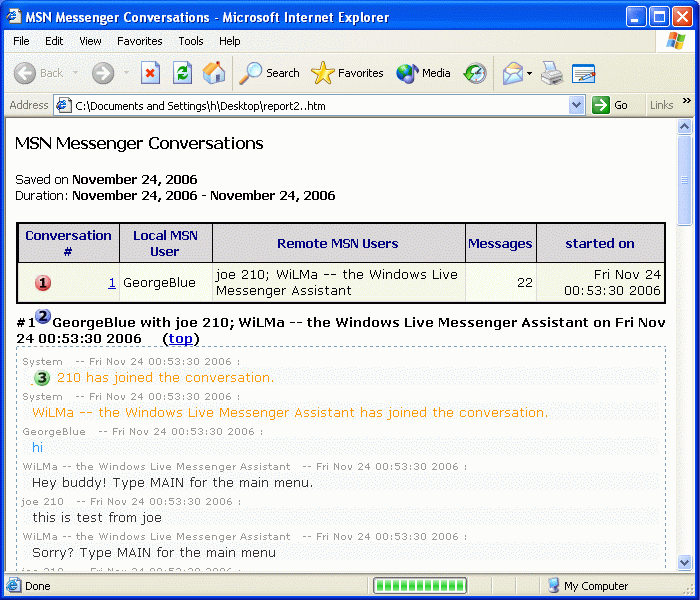This screenshot has height=600, width=700.
Task: Click the green progress bar in the status bar
Action: coord(420,585)
